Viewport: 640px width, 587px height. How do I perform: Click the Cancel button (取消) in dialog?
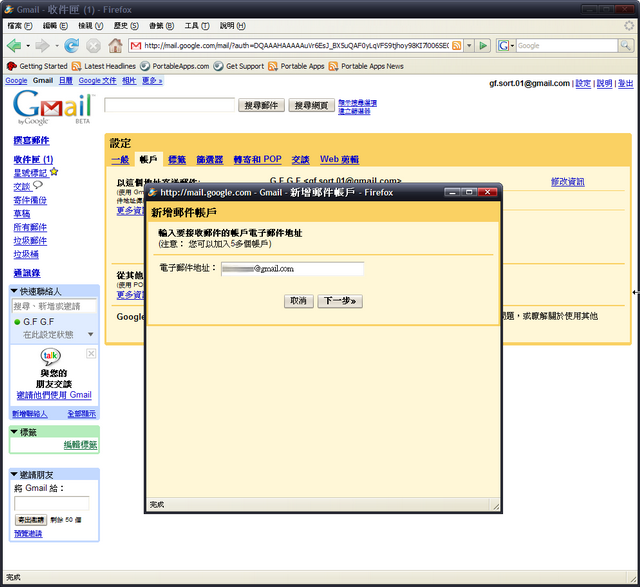pos(299,301)
